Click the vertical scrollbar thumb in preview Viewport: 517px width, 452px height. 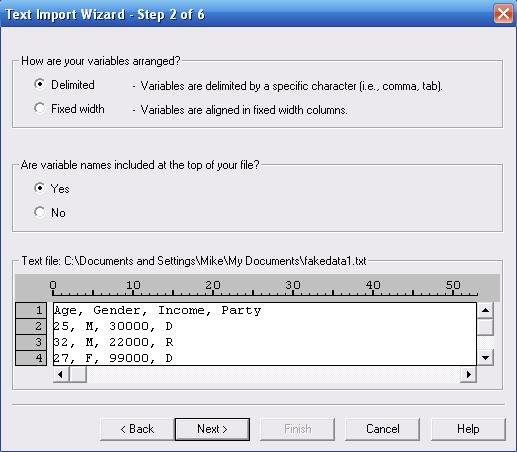click(485, 327)
